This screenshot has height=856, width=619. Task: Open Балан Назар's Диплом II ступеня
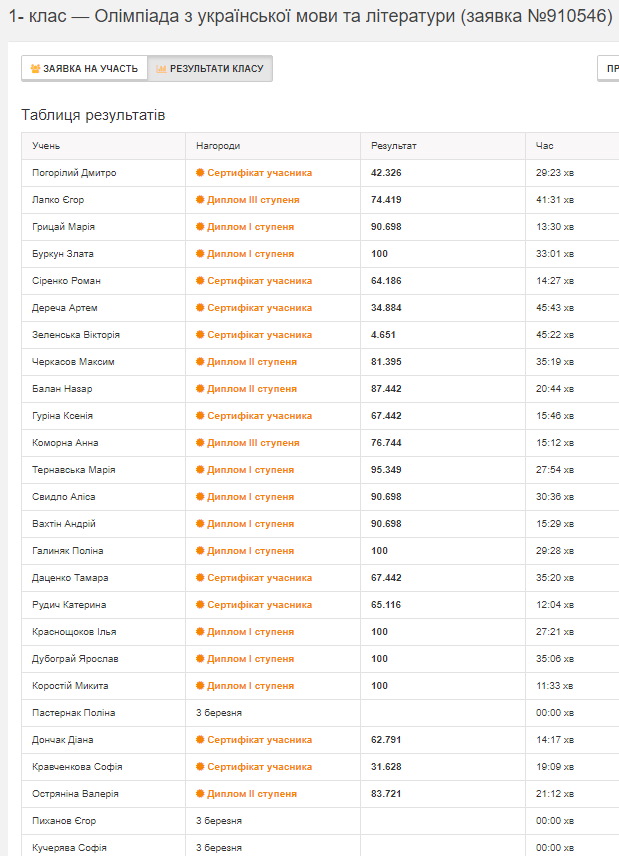[251, 389]
